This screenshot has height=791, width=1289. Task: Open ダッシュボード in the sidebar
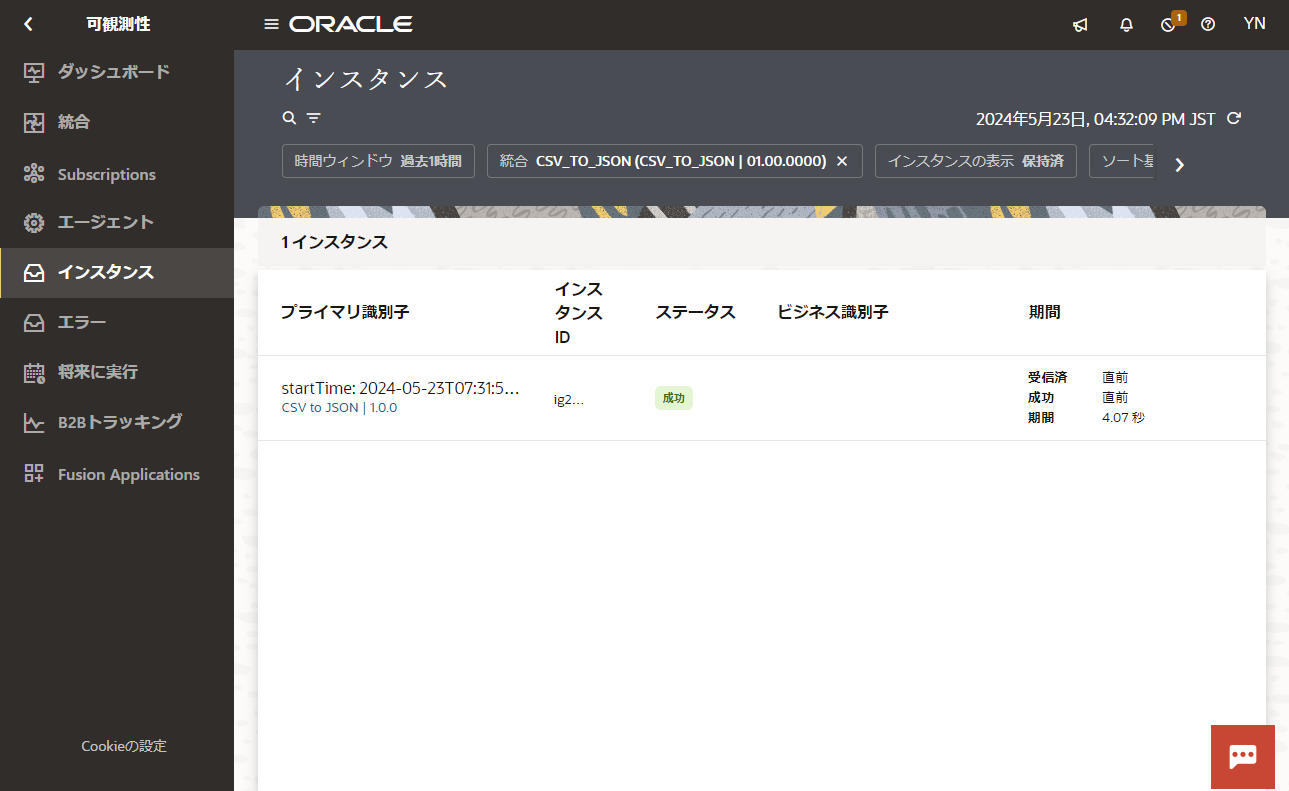(113, 72)
